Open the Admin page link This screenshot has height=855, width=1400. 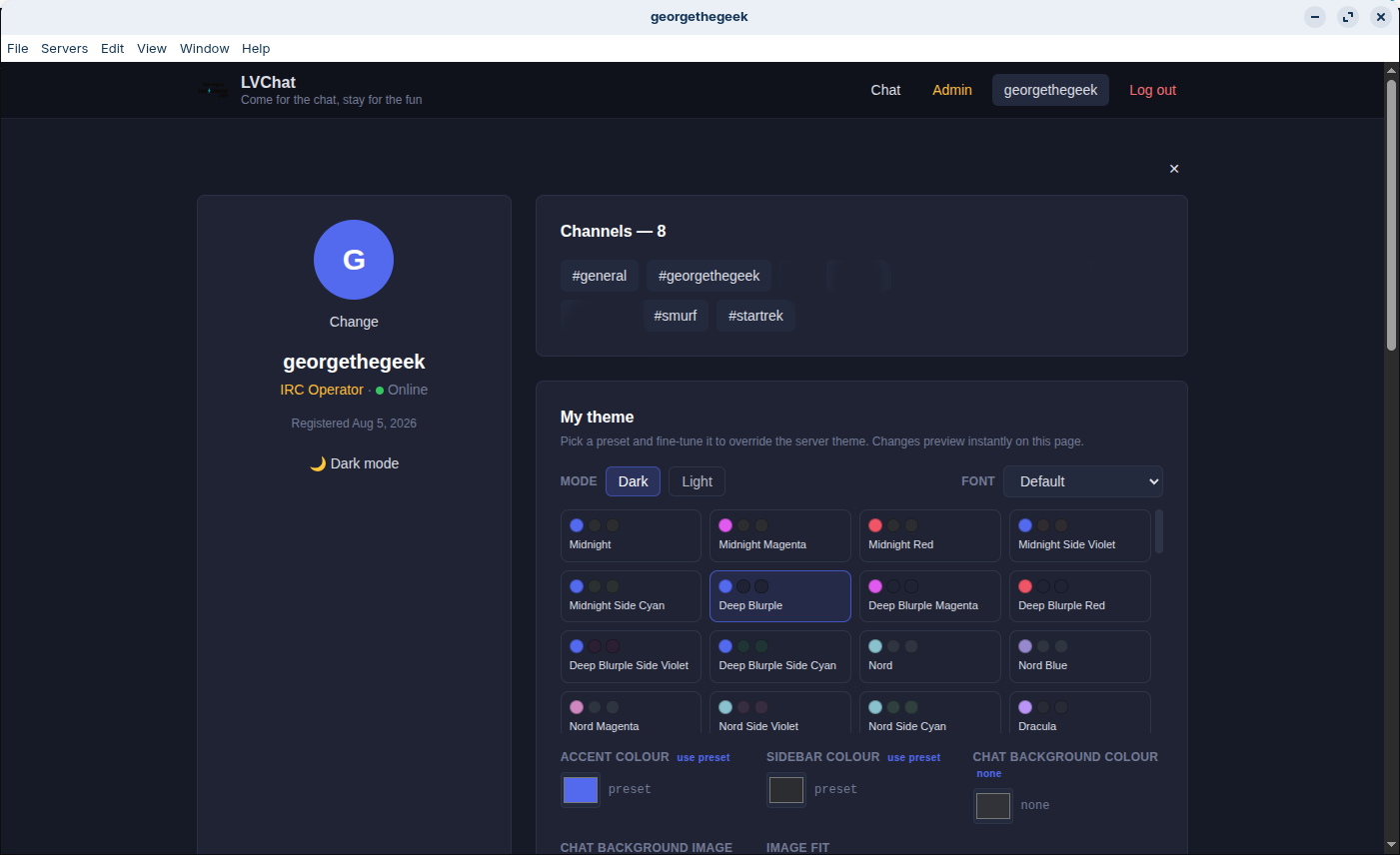coord(952,90)
